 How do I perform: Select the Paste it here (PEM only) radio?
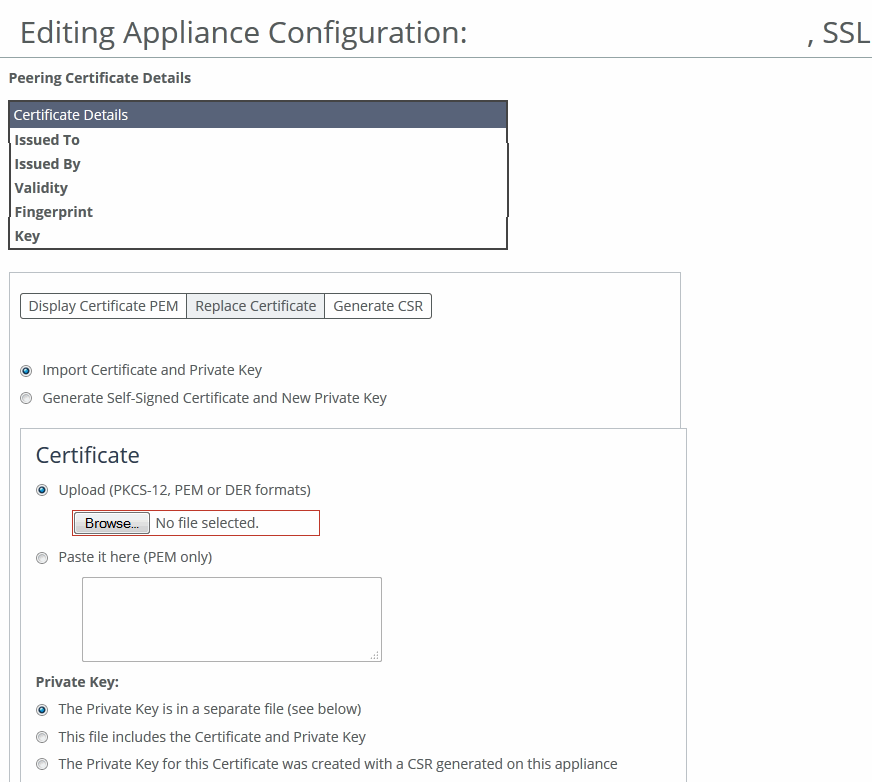coord(42,558)
